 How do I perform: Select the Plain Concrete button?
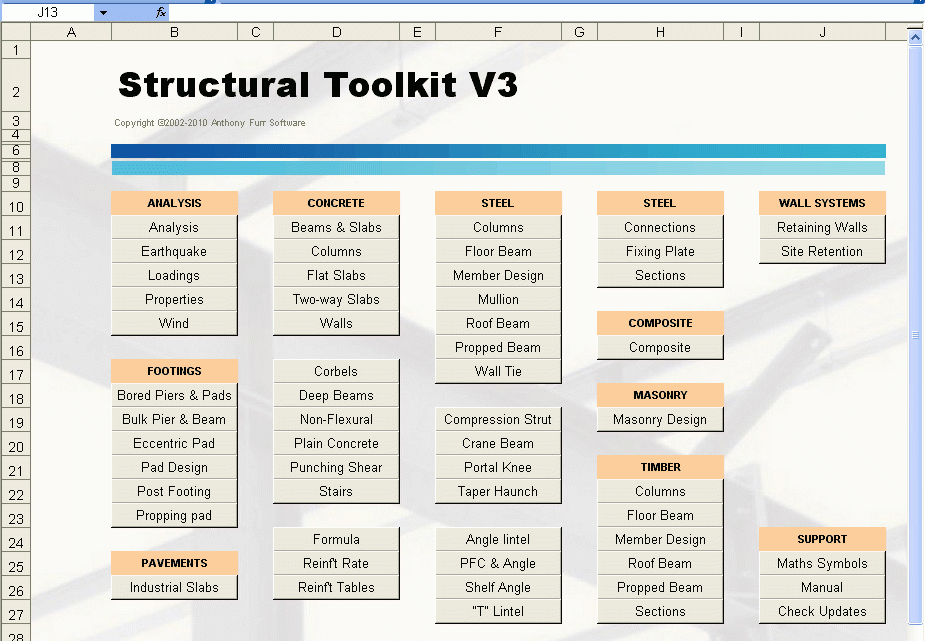click(x=336, y=443)
